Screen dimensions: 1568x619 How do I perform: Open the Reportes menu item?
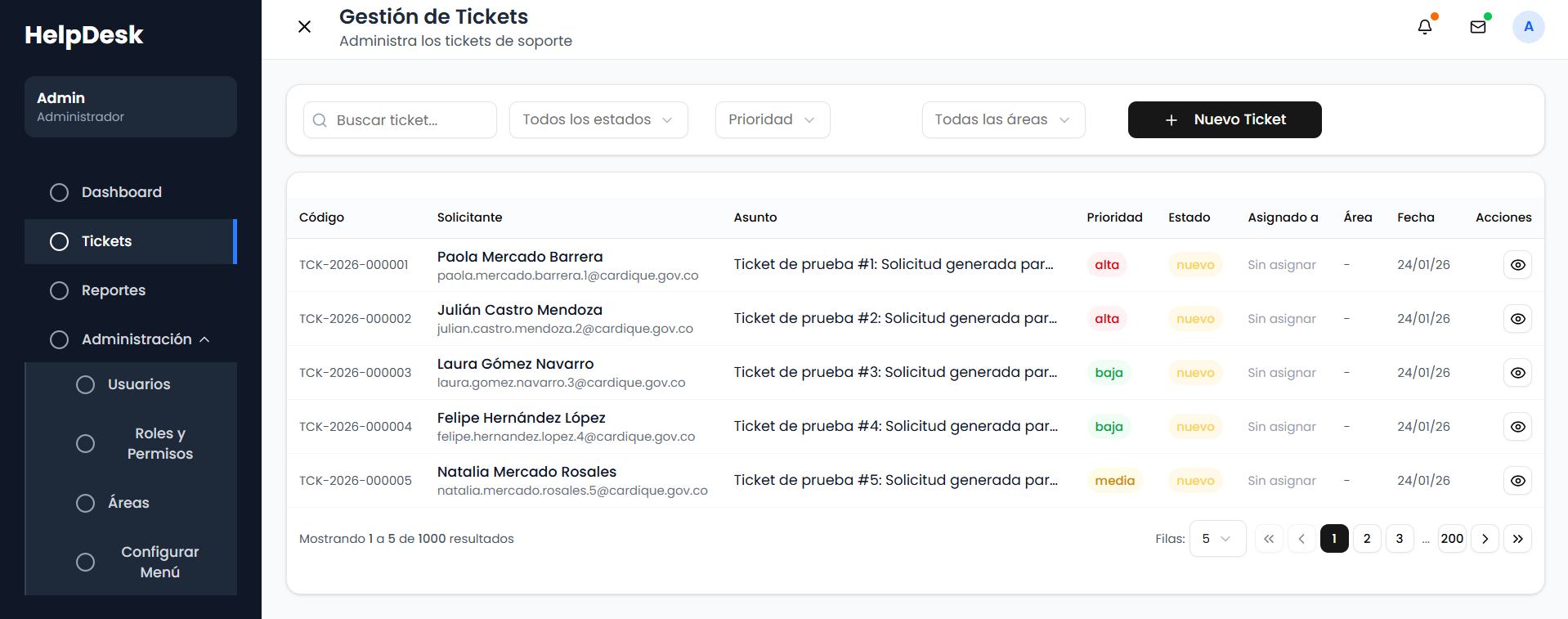(x=131, y=290)
